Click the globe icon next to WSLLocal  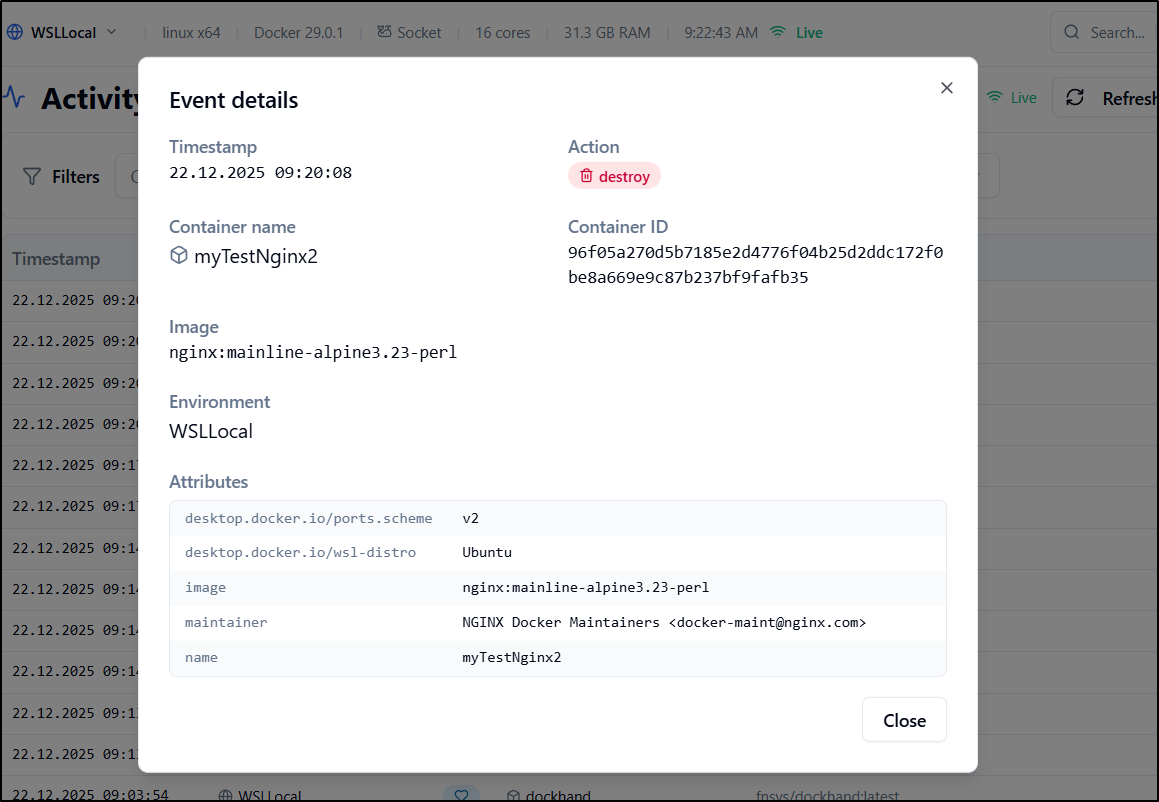(15, 32)
